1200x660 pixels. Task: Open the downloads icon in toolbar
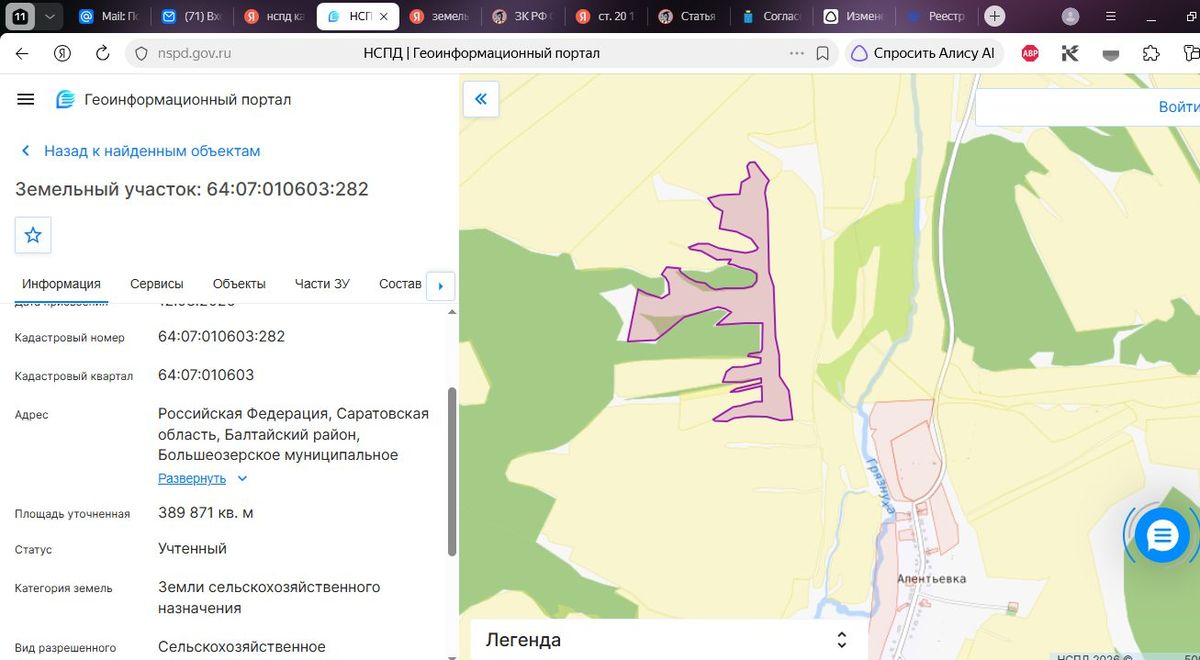(1110, 54)
